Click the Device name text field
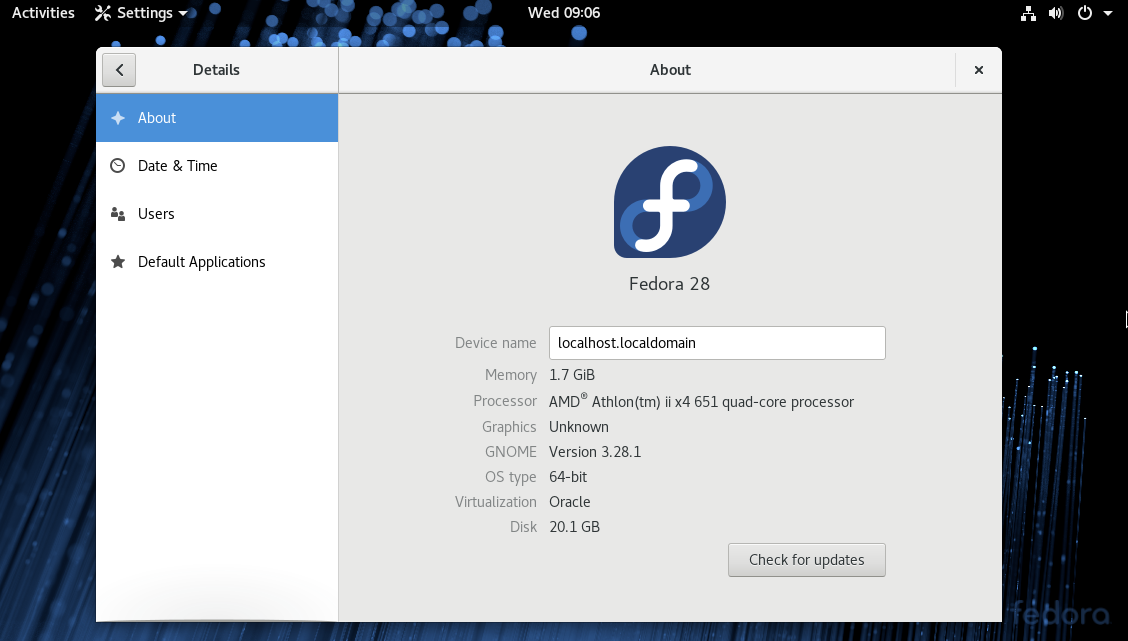The image size is (1128, 641). tap(717, 343)
